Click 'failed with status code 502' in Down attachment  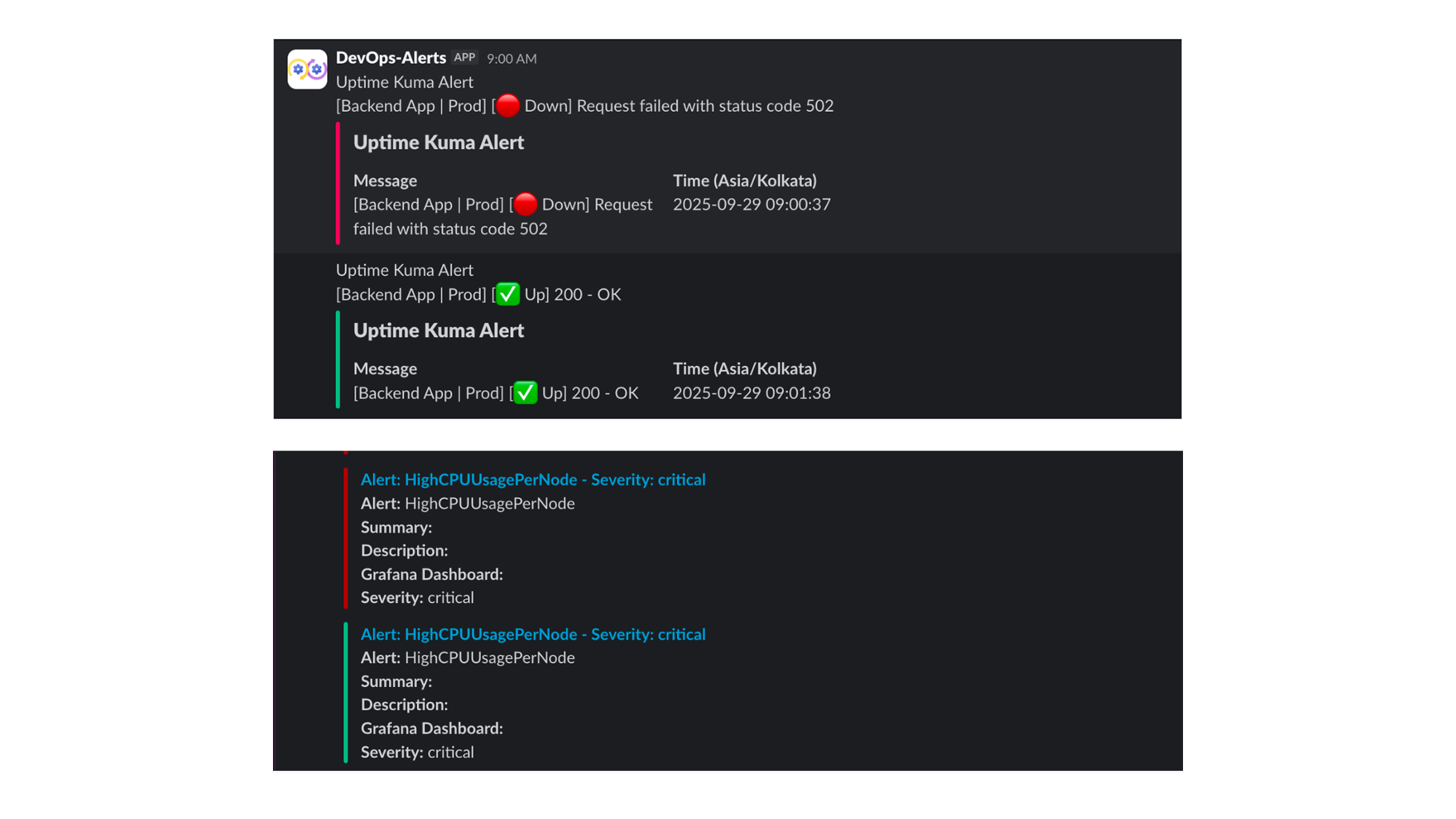point(450,229)
